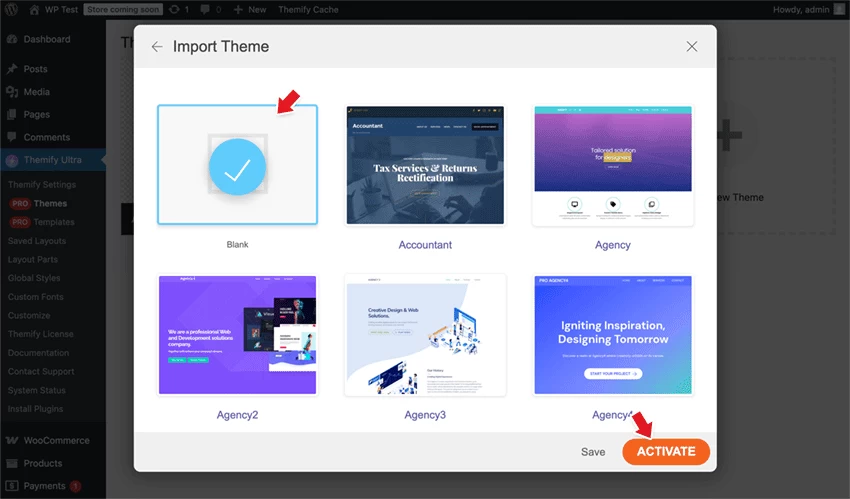Click the updates refresh icon in admin bar
Screen dimensions: 850x499
click(174, 9)
